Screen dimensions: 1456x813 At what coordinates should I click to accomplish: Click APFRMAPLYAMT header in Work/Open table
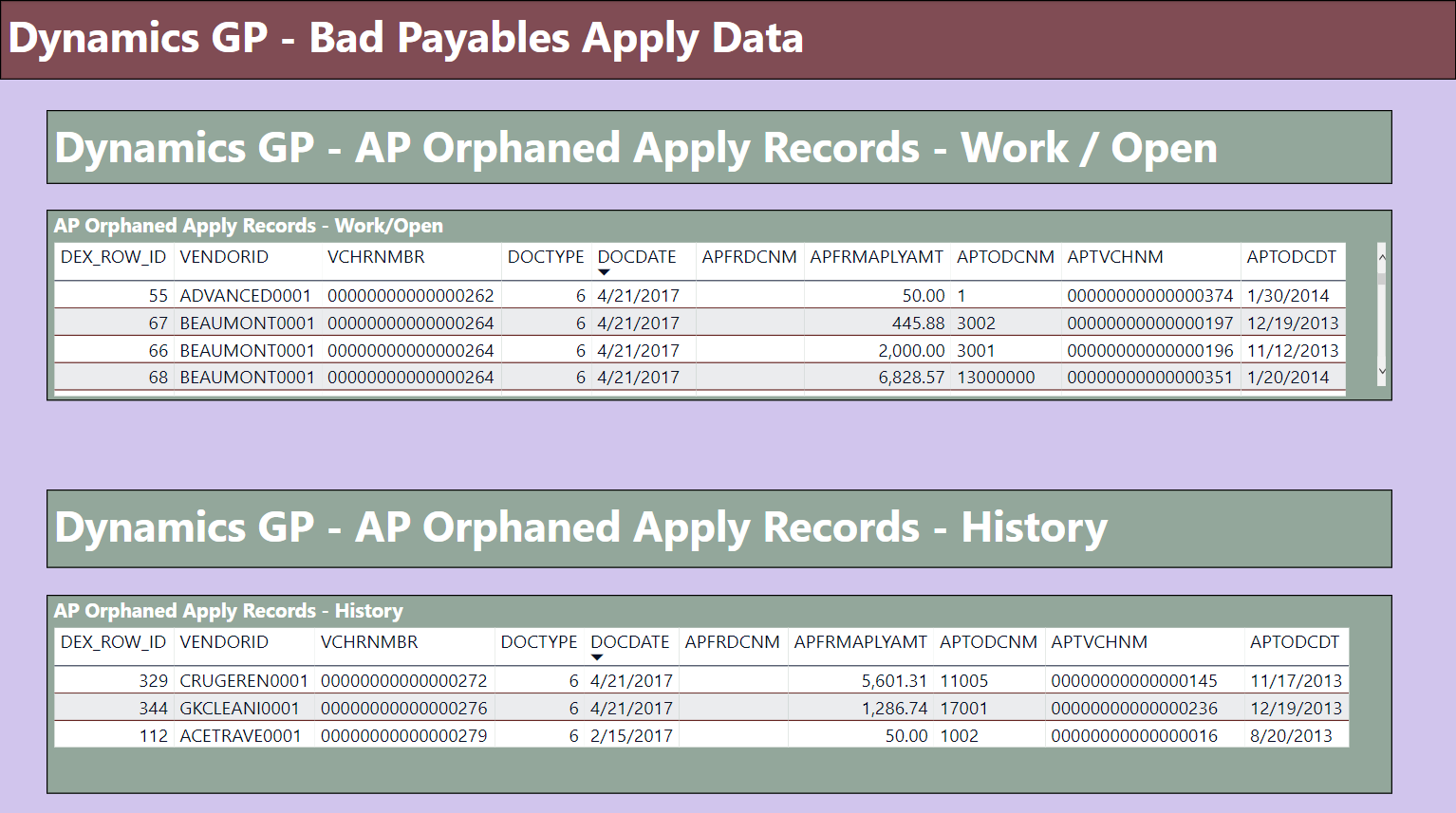876,257
